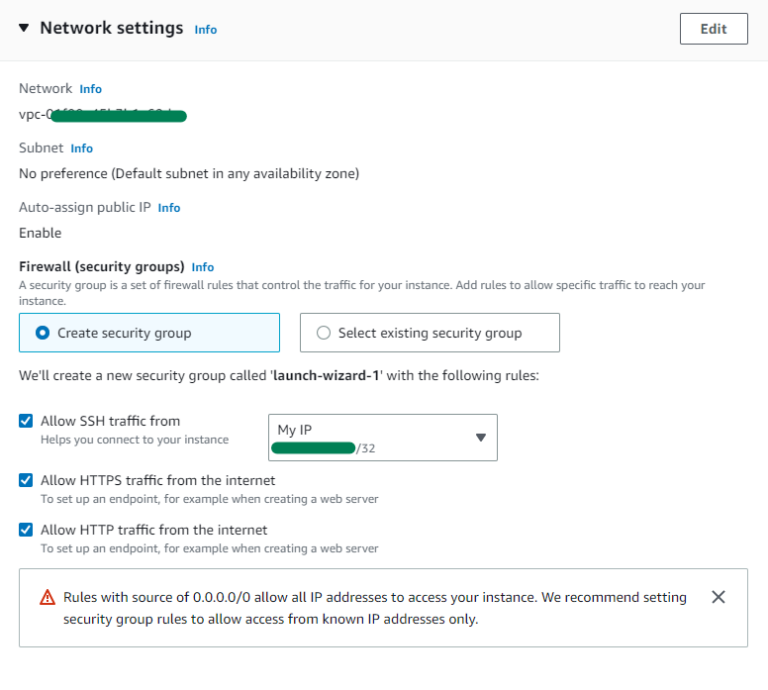This screenshot has height=690, width=768.
Task: Select Create security group radio option
Action: [149, 333]
